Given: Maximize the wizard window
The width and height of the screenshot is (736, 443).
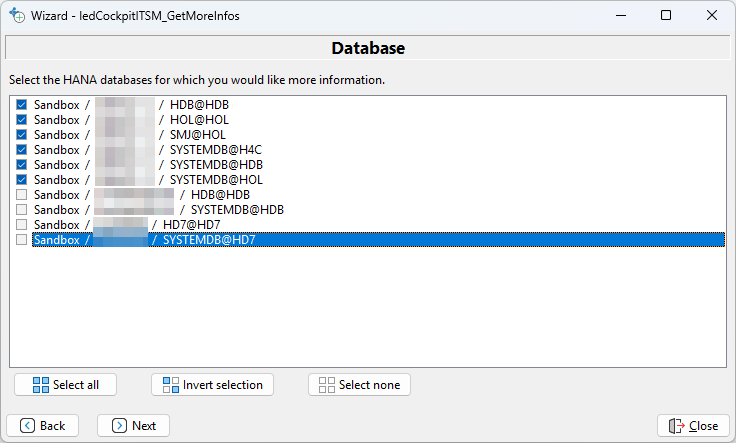Looking at the screenshot, I should (x=666, y=16).
